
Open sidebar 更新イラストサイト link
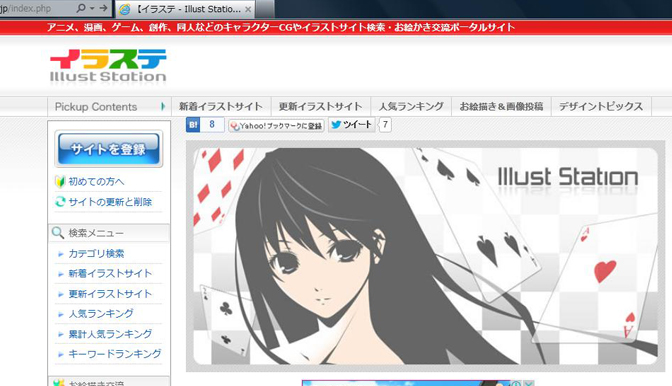coord(110,294)
